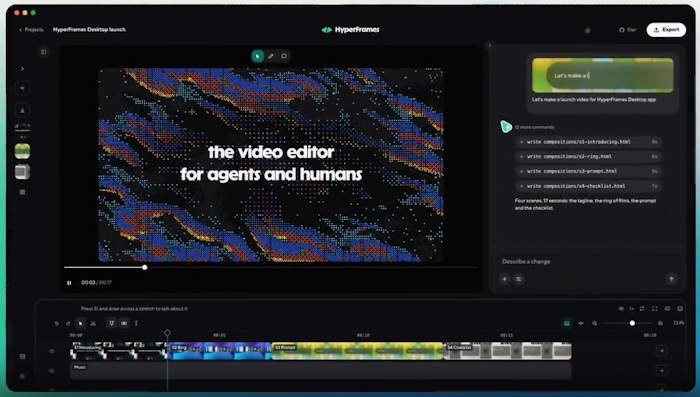Select the comment bubble tool above preview
The image size is (700, 397).
[x=284, y=56]
